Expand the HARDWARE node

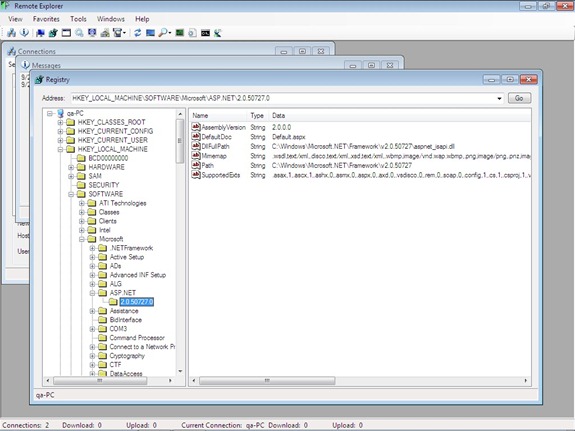click(71, 167)
